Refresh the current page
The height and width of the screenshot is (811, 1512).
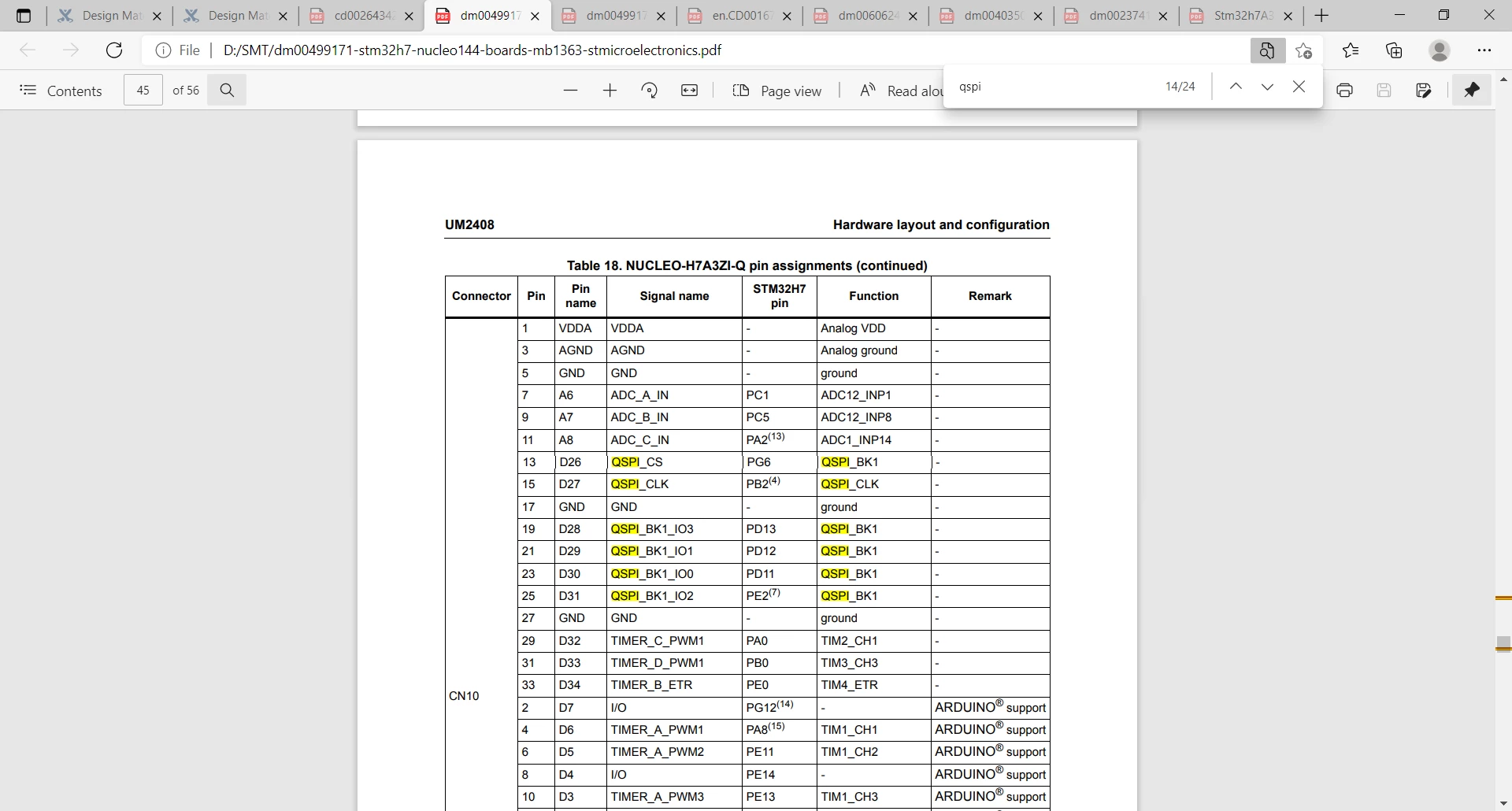point(114,50)
